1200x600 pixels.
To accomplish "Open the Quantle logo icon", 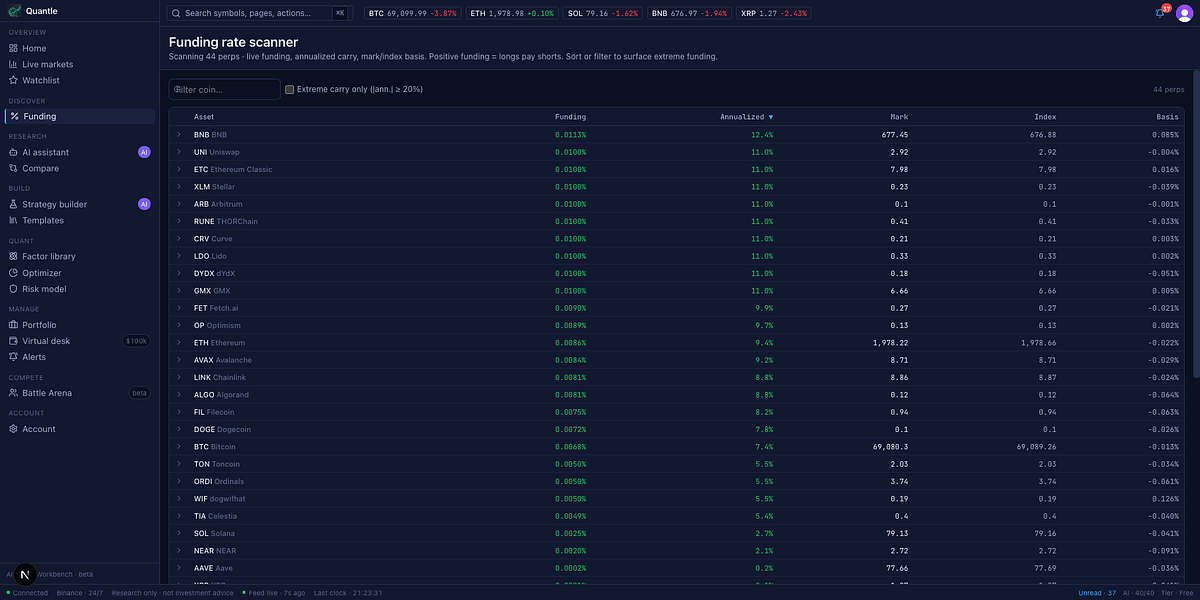I will [x=14, y=12].
